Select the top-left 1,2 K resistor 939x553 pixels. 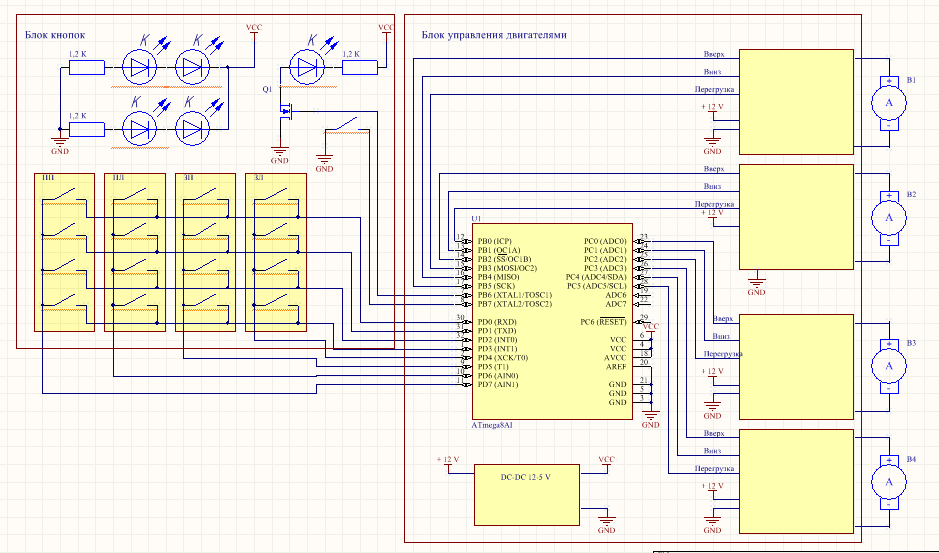click(x=86, y=68)
